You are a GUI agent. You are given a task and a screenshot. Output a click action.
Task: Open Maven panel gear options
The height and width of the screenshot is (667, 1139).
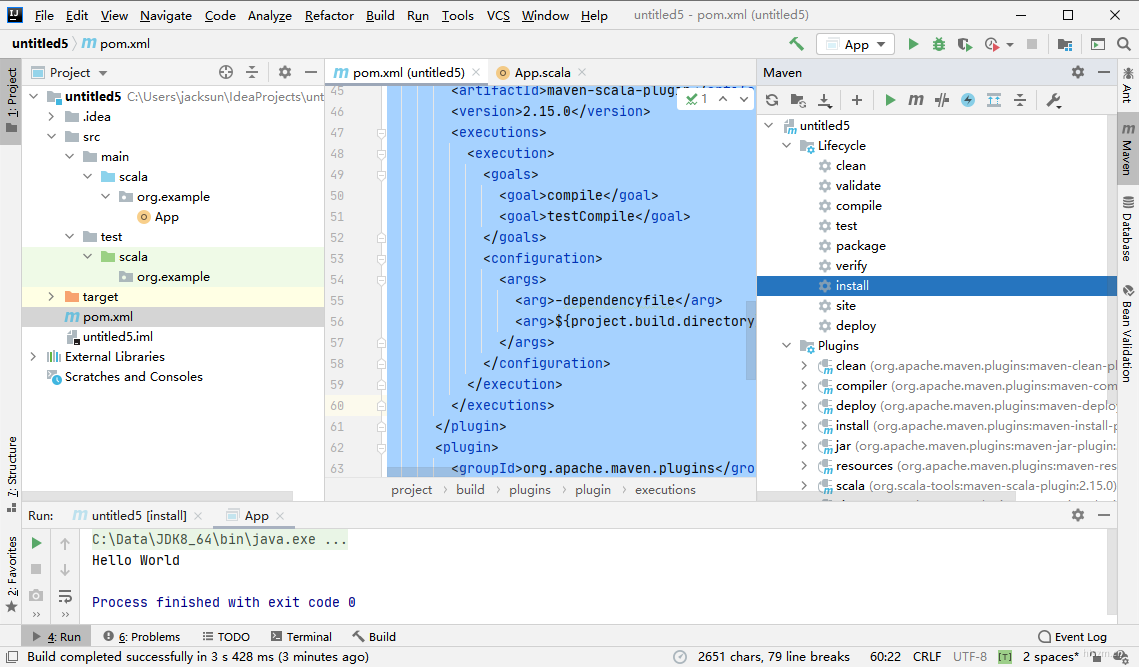[x=1078, y=72]
